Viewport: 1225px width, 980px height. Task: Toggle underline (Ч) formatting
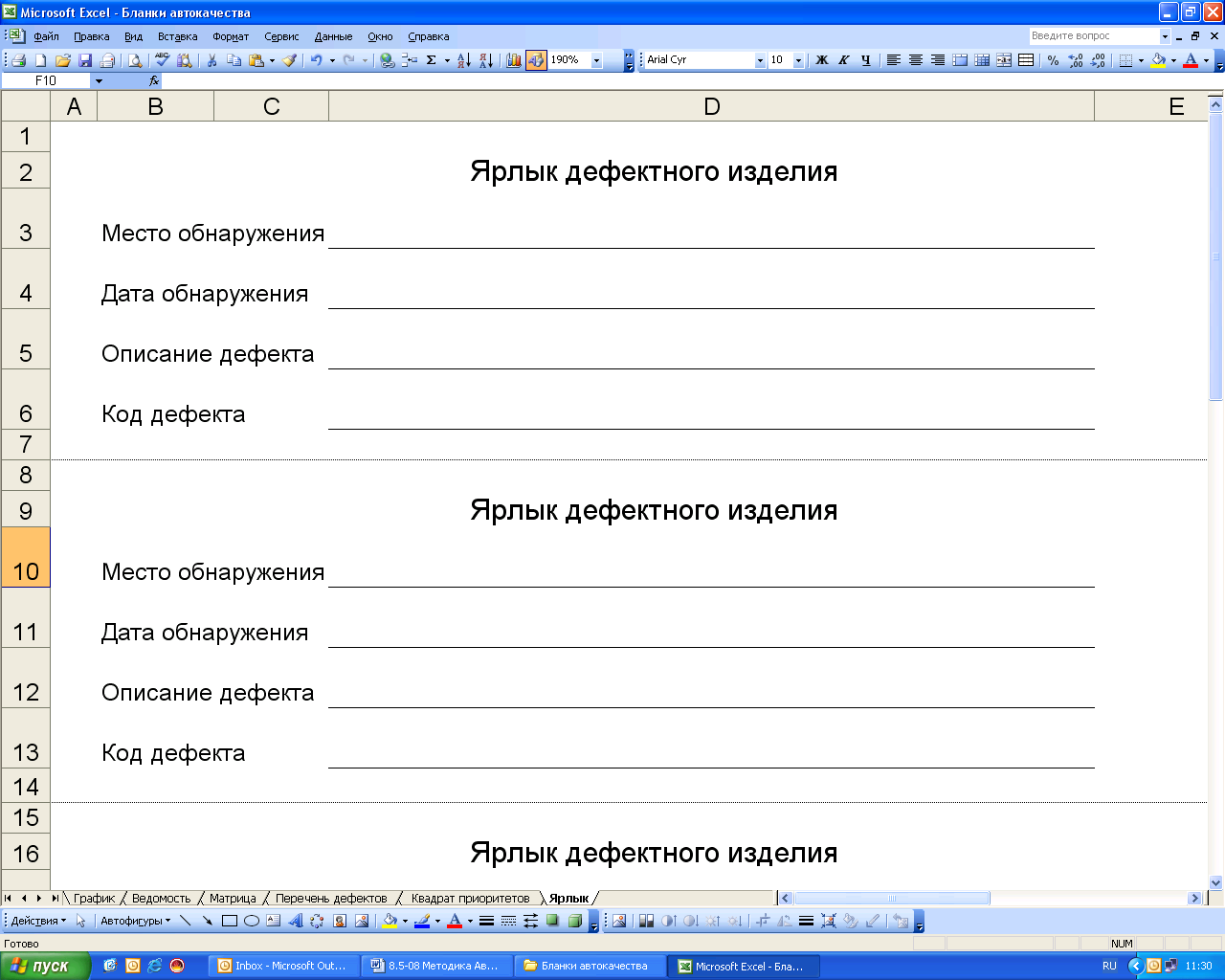pyautogui.click(x=865, y=60)
